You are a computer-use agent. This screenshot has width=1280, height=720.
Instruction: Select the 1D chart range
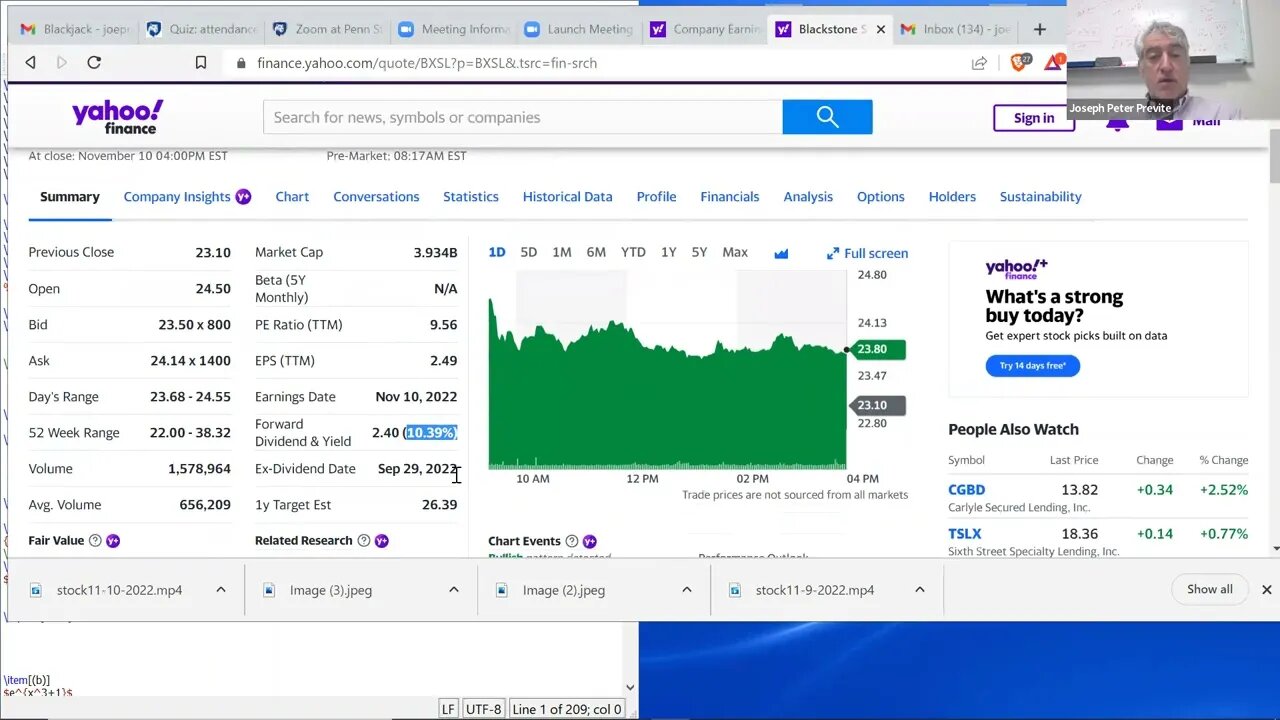point(497,252)
